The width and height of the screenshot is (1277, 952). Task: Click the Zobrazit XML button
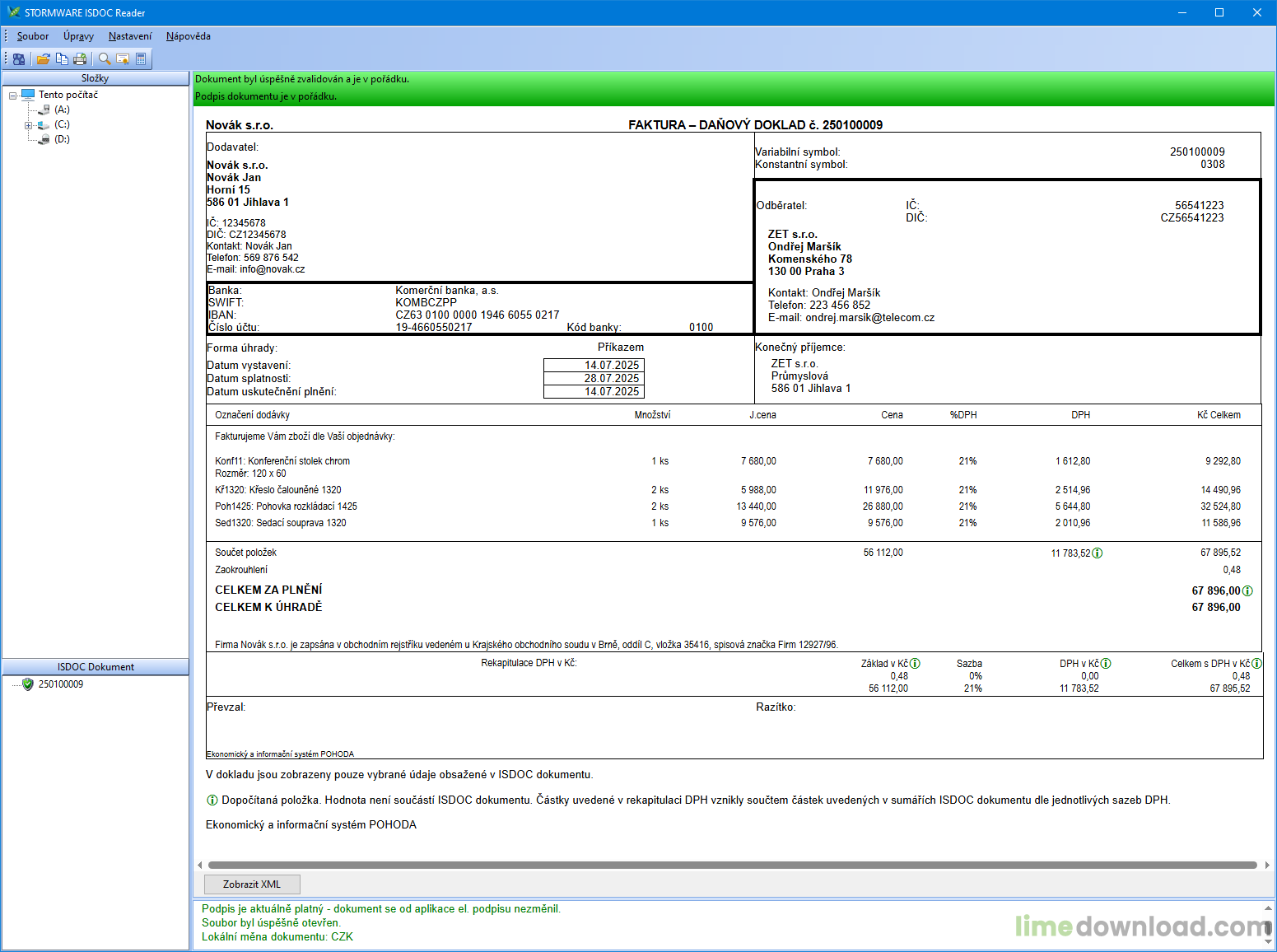252,884
